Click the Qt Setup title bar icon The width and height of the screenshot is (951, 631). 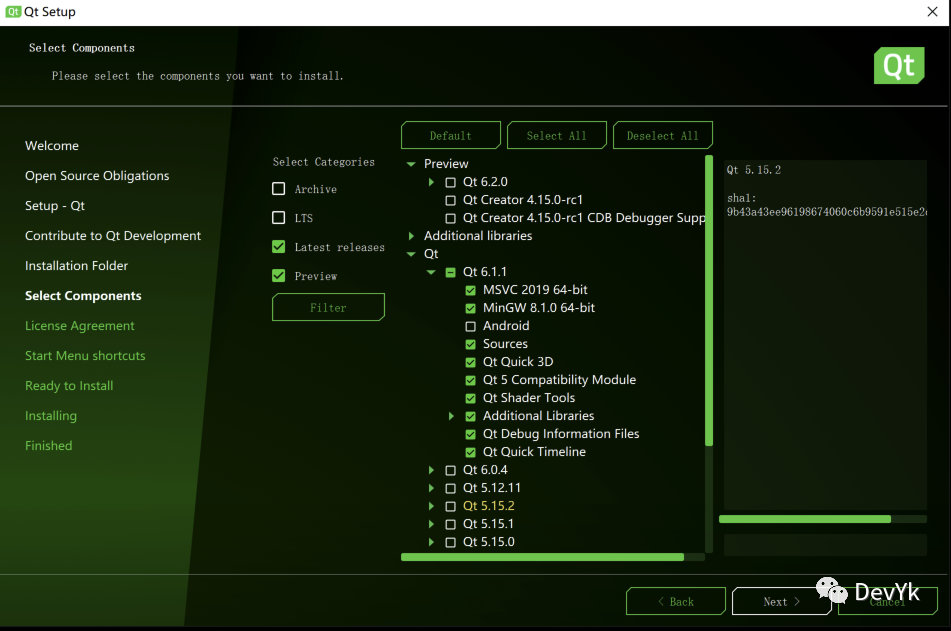click(x=12, y=12)
